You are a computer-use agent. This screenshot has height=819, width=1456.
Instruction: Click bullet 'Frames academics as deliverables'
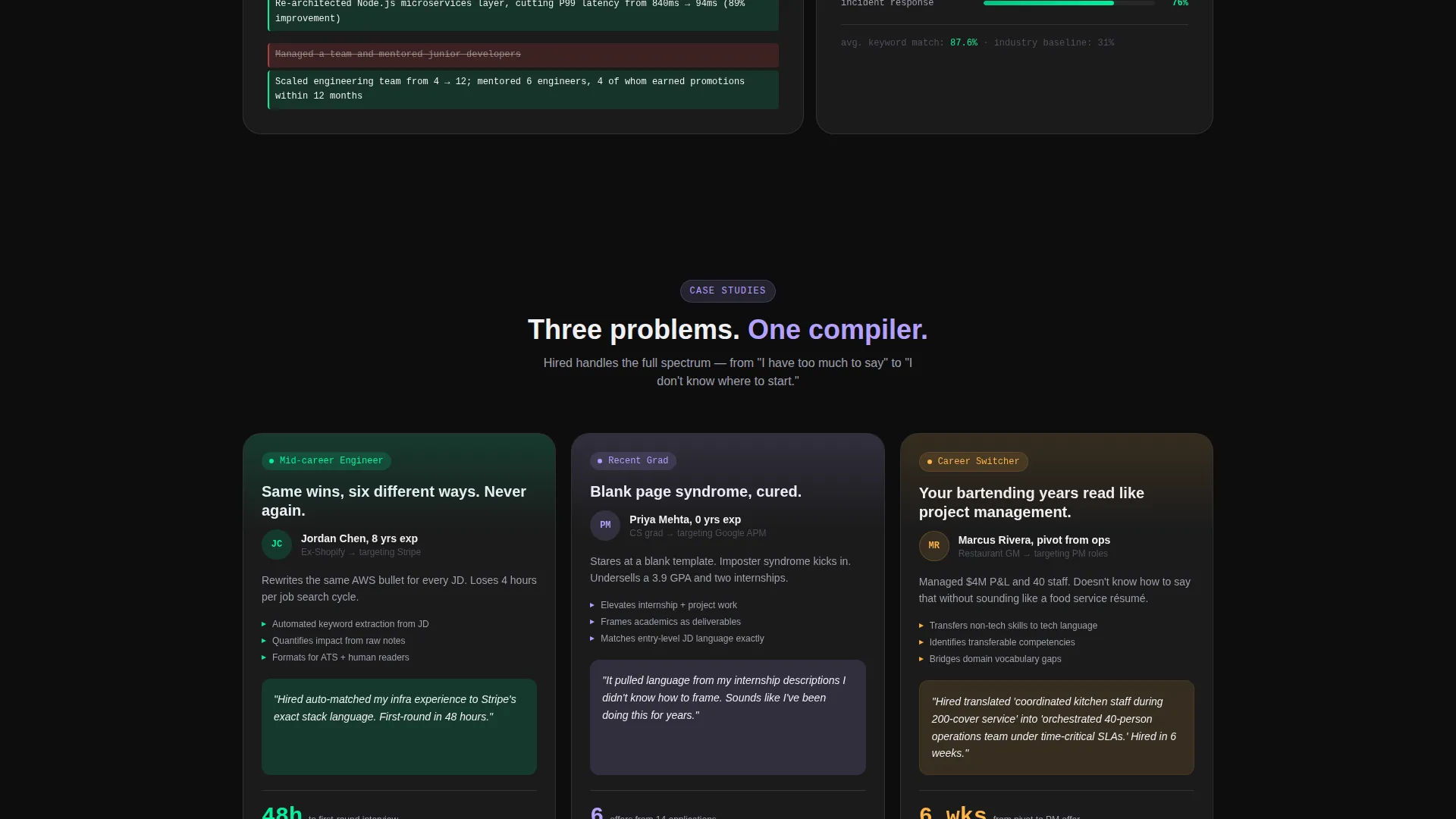670,622
